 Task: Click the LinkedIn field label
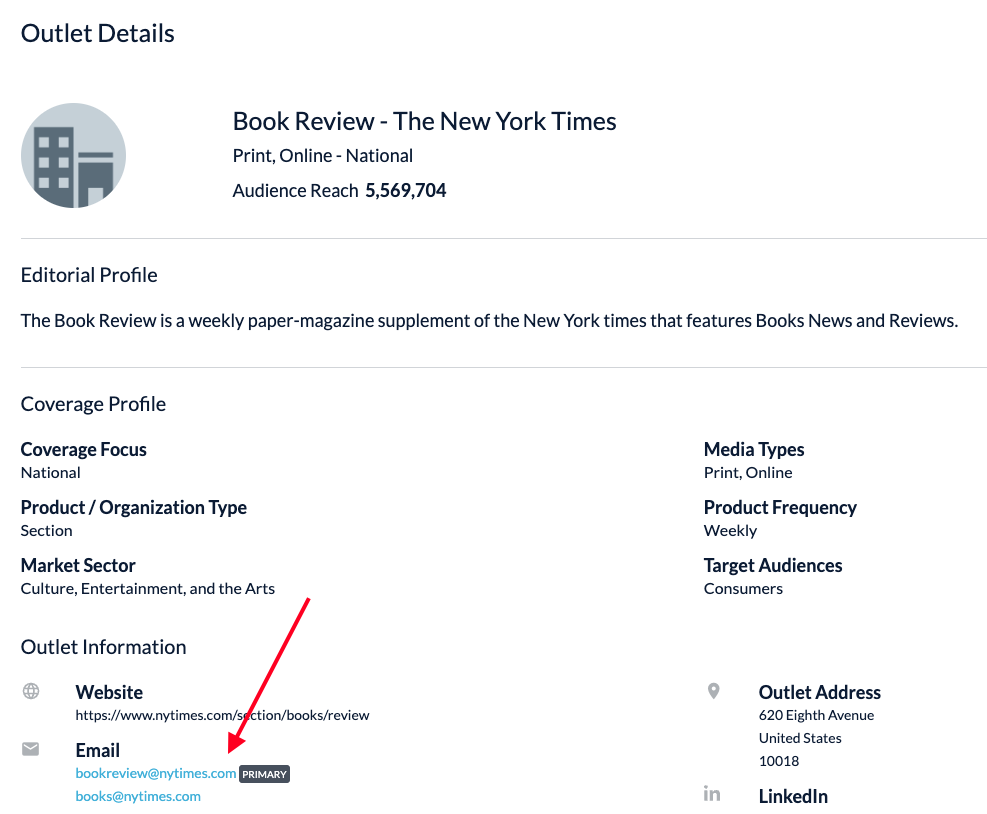[x=793, y=796]
